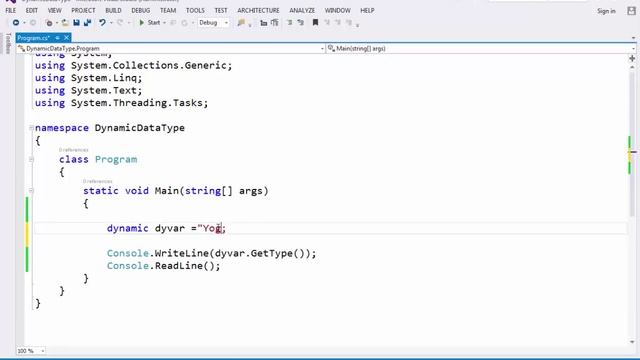This screenshot has height=360, width=640.
Task: Open the ARCHITECTURE menu
Action: pos(258,10)
